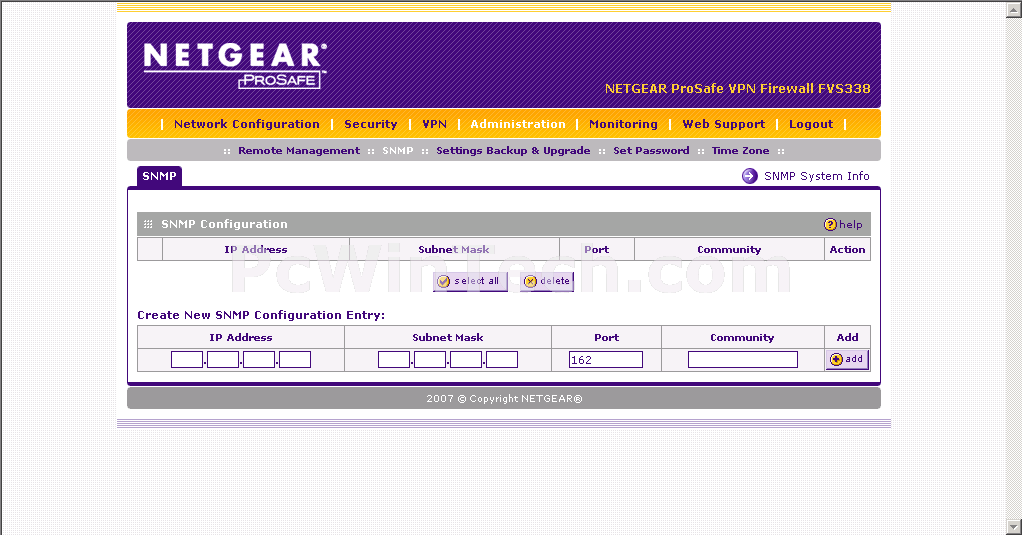Screen dimensions: 1022x535
Task: Click the scrollbar down arrow
Action: (1014, 527)
